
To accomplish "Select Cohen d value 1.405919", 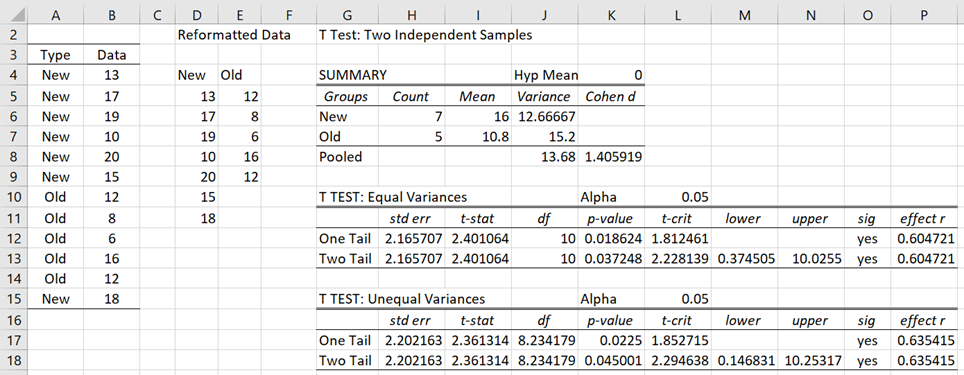I will point(611,157).
